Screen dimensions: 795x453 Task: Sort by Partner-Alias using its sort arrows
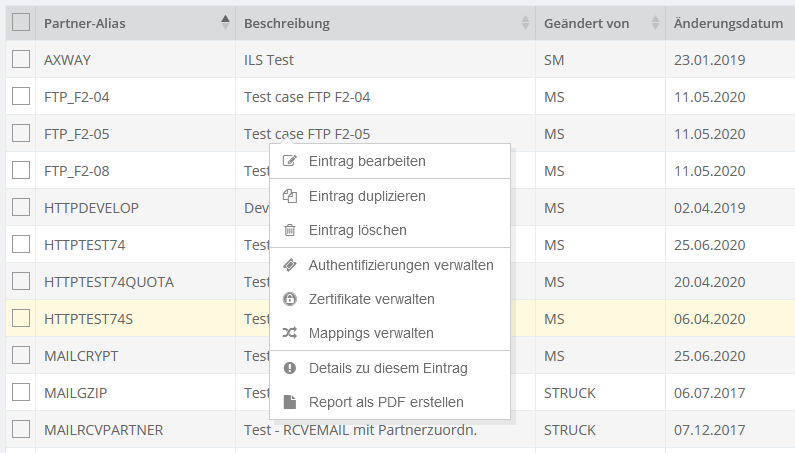tap(225, 23)
